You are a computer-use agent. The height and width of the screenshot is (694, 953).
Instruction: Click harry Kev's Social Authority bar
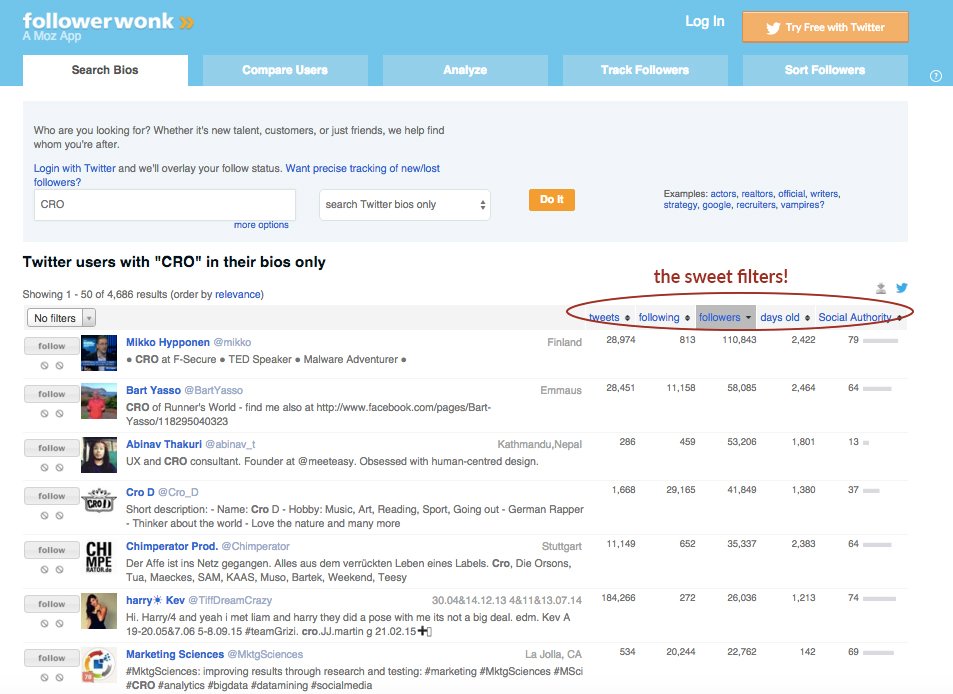pos(879,599)
